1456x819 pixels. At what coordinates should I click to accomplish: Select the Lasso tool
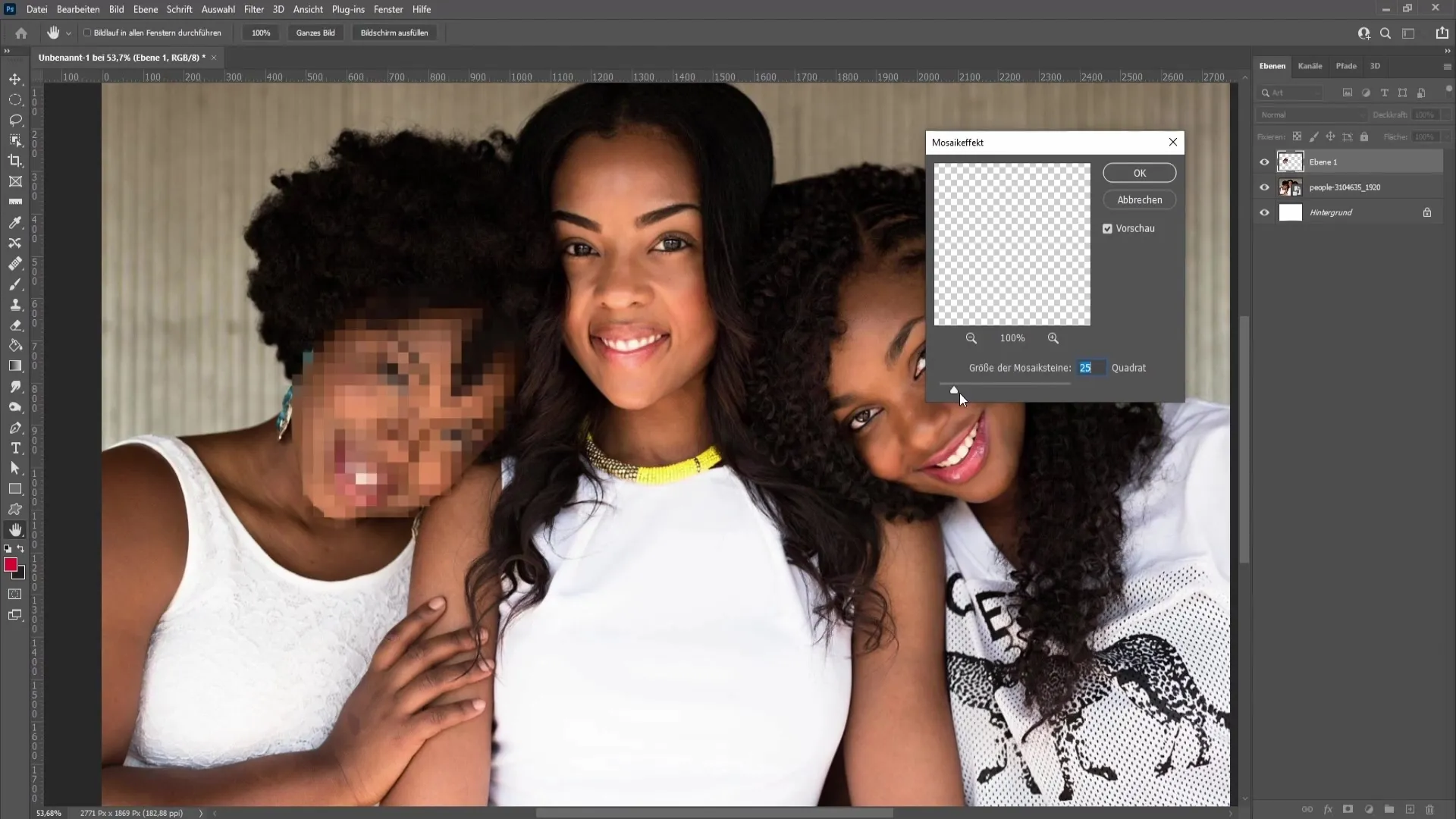point(15,119)
